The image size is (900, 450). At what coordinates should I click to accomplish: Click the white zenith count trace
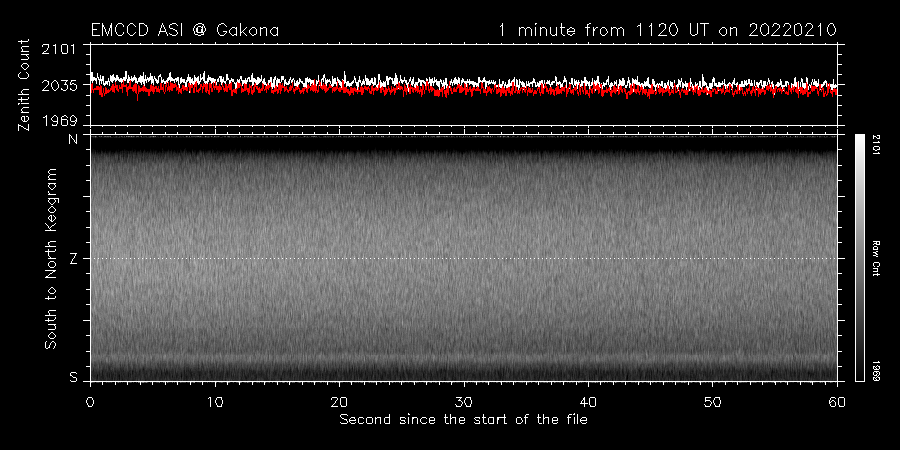coord(464,82)
